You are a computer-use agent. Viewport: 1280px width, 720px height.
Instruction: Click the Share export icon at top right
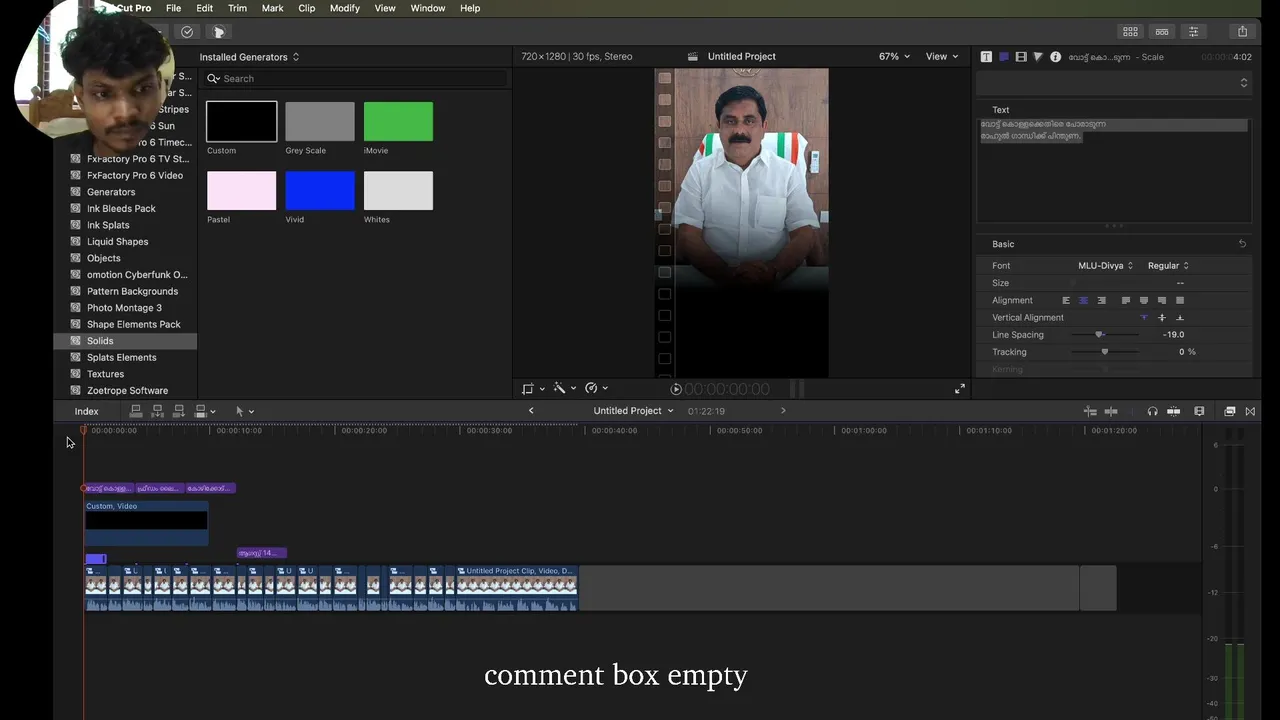(x=1242, y=32)
